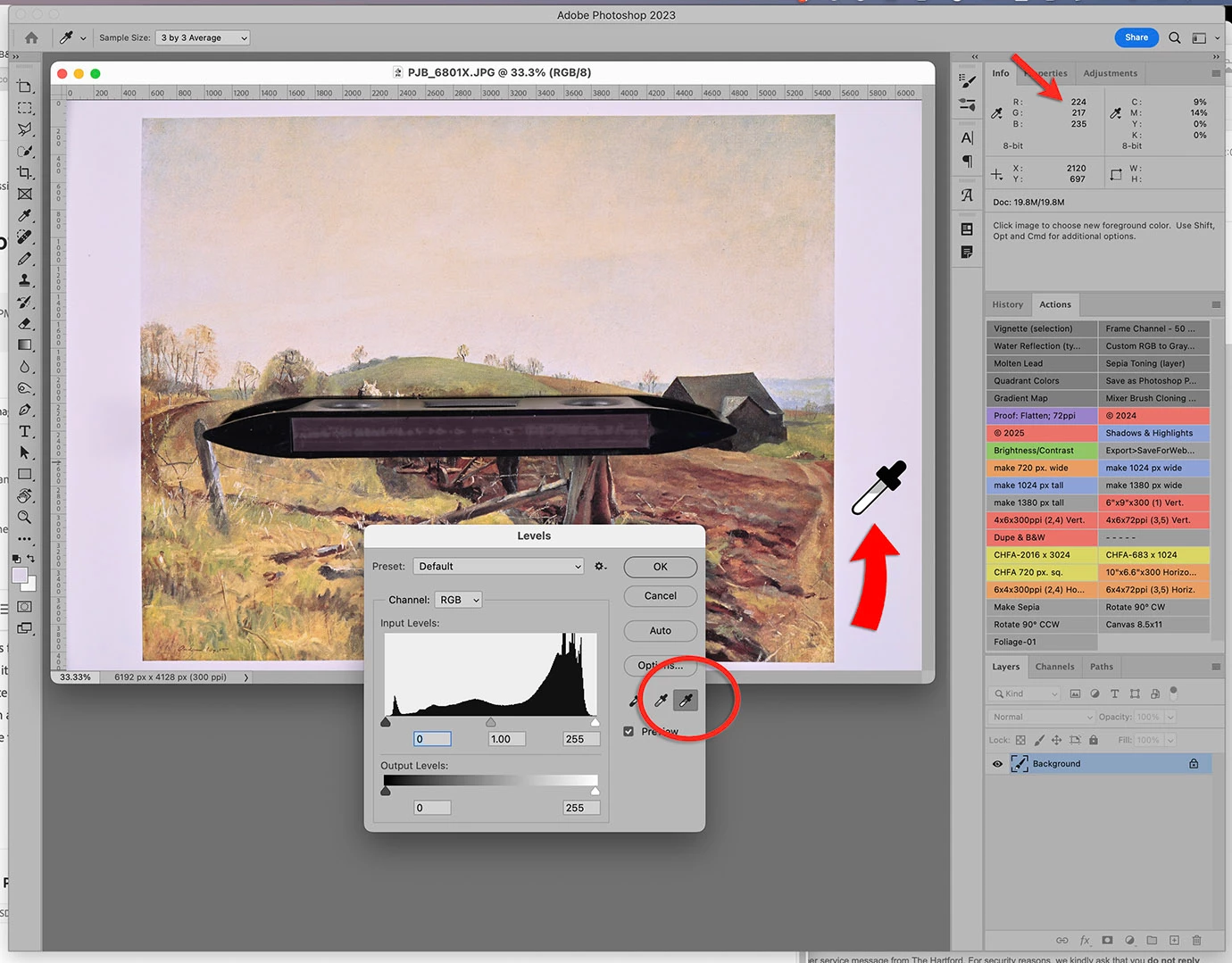
Task: Click the Home icon in options bar
Action: pyautogui.click(x=31, y=37)
